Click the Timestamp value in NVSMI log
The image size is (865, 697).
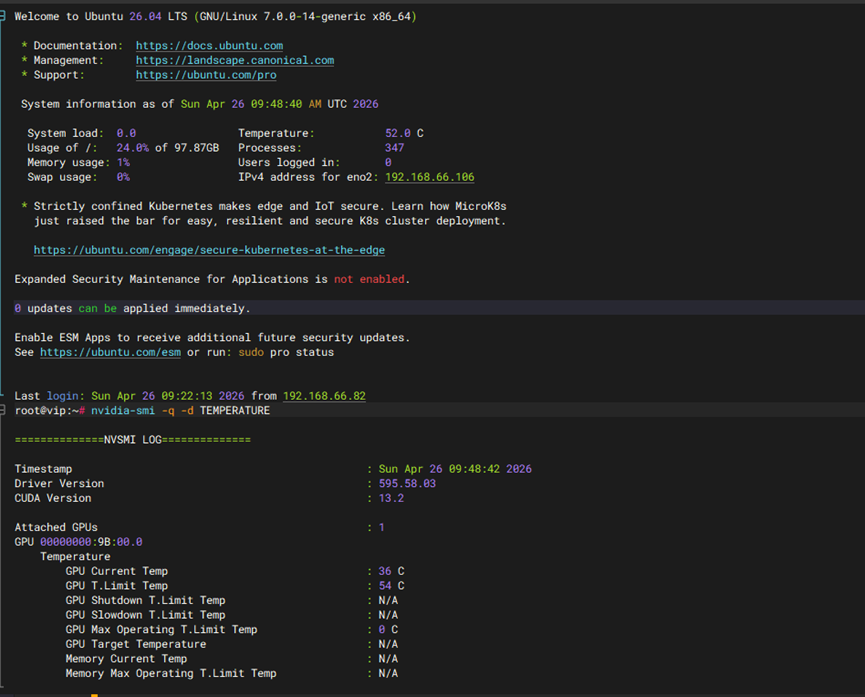(455, 469)
